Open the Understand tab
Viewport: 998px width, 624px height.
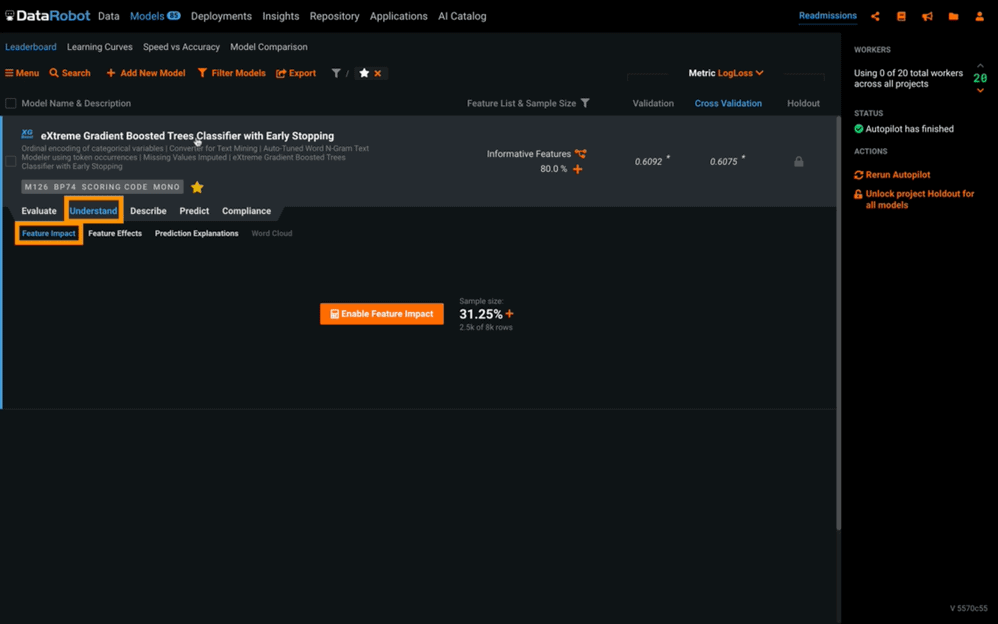click(94, 211)
